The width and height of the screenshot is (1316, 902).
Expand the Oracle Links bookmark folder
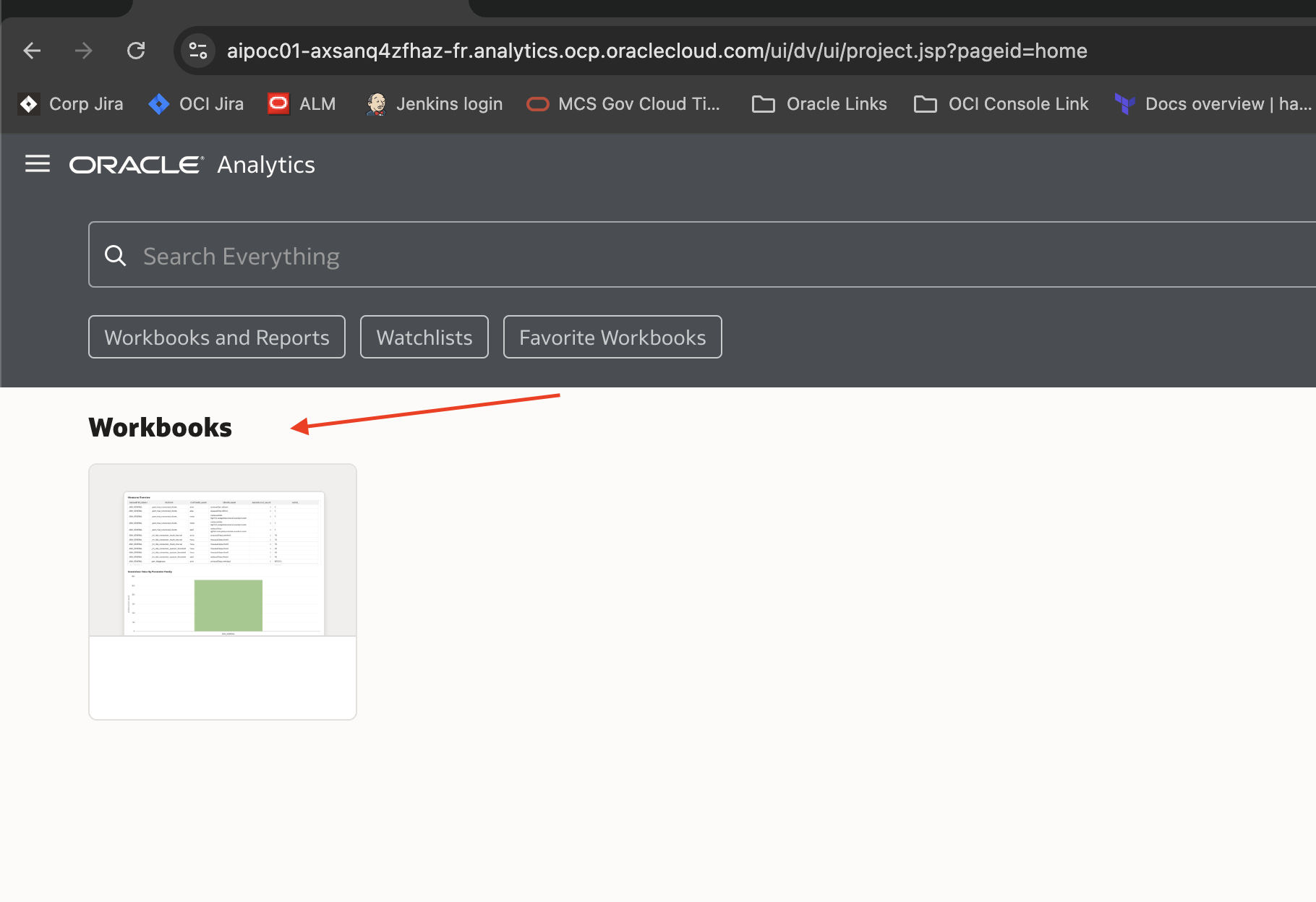[x=819, y=104]
